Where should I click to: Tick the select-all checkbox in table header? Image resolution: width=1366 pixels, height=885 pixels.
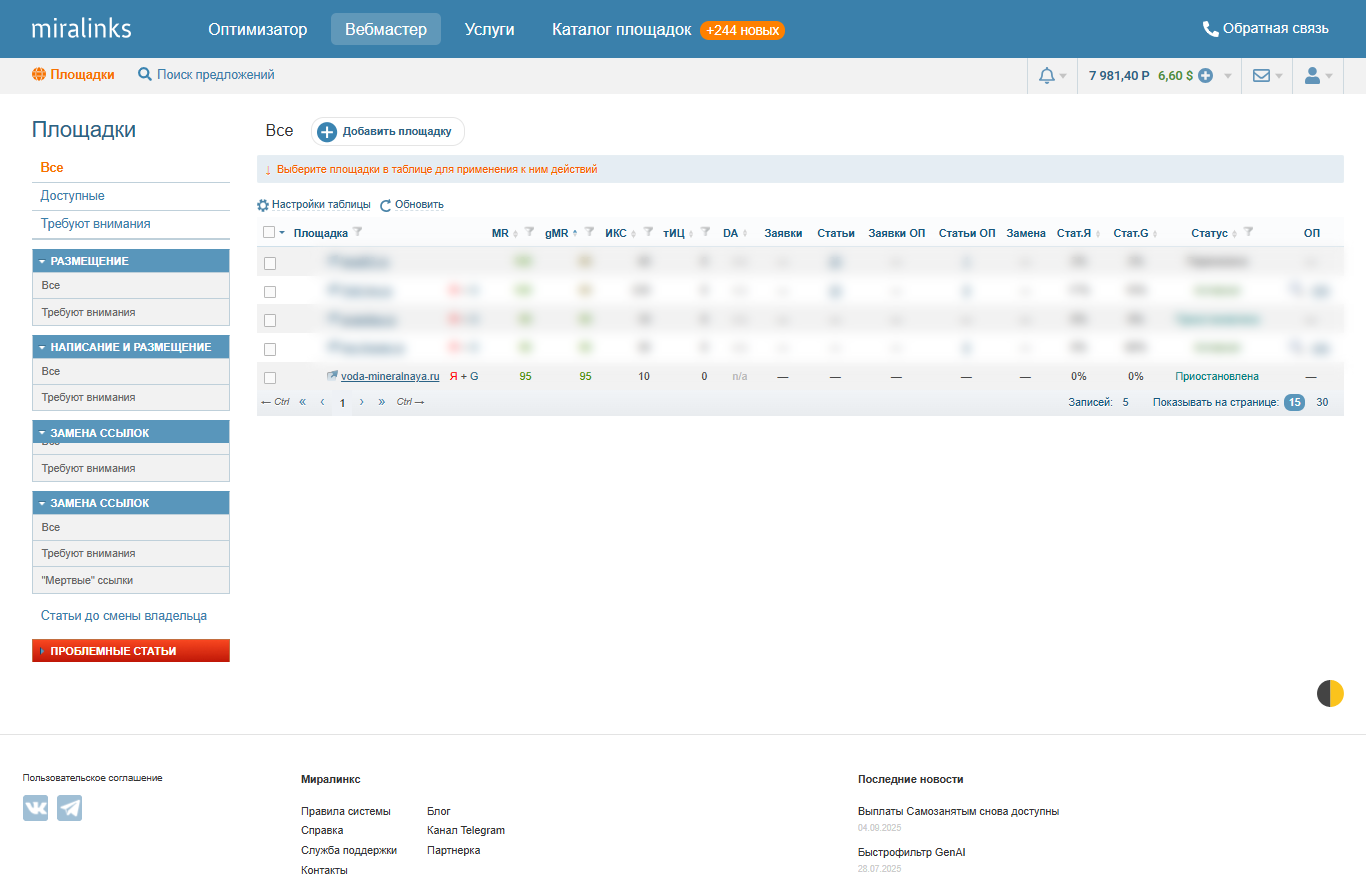(269, 233)
